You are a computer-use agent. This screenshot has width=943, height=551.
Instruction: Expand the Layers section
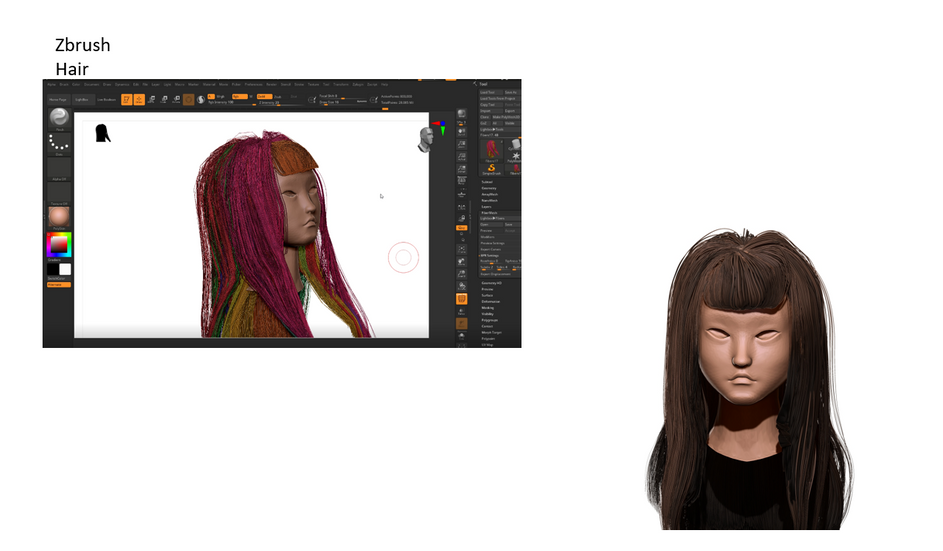[487, 206]
